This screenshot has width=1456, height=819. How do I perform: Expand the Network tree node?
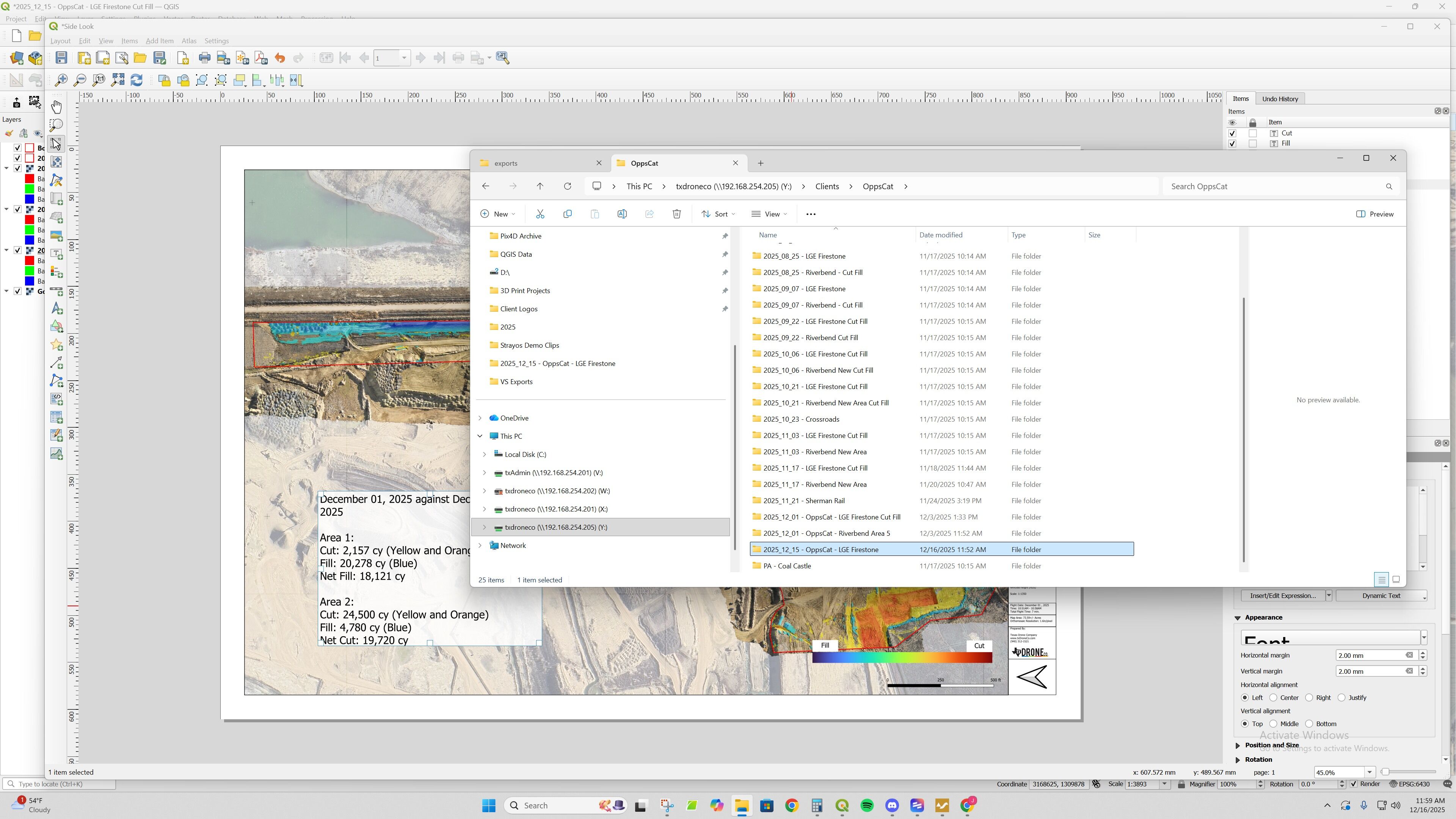click(480, 546)
